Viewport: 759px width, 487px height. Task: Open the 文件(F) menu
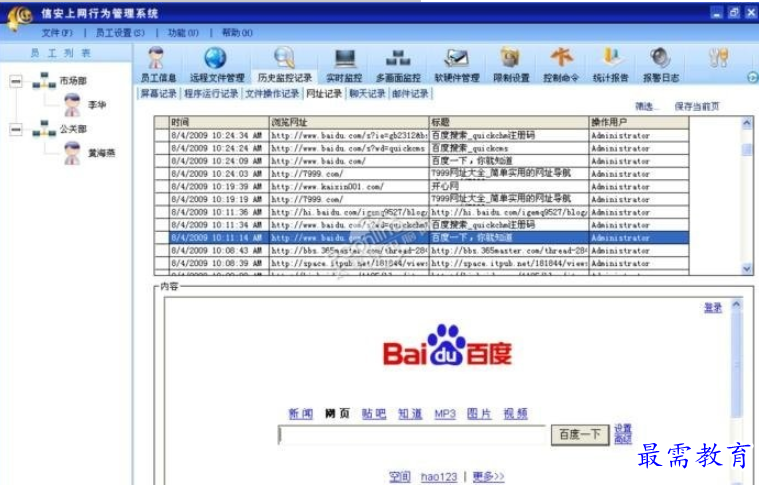[57, 33]
